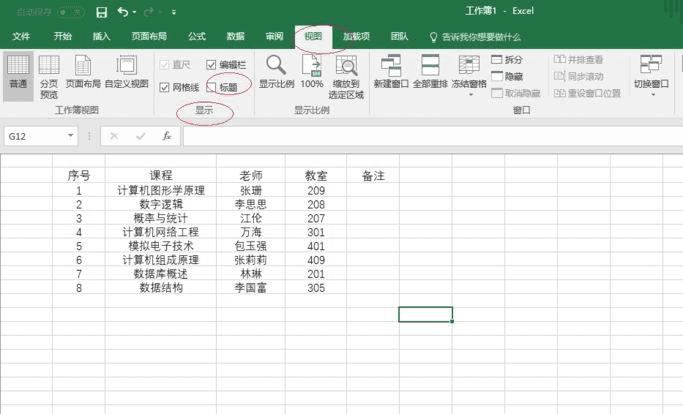Select the cell 李国富

point(251,288)
